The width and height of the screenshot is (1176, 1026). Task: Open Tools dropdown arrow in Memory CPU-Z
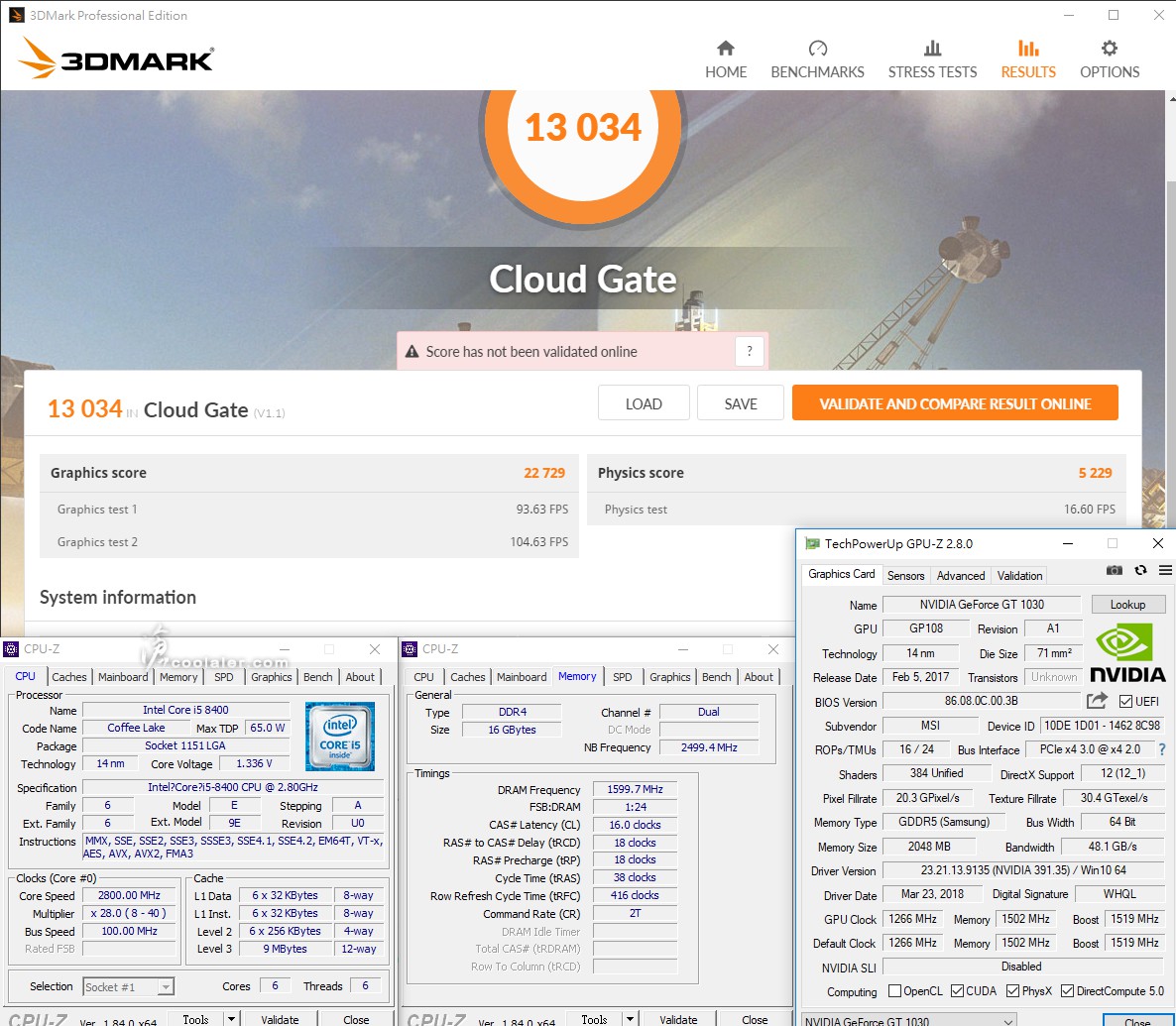(x=630, y=1018)
